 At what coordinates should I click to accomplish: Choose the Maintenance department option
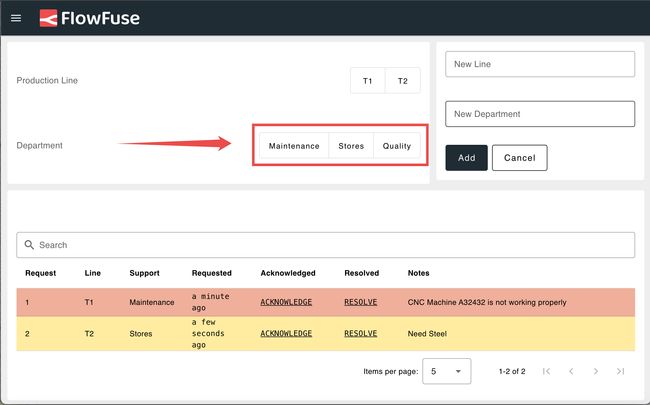click(x=294, y=146)
